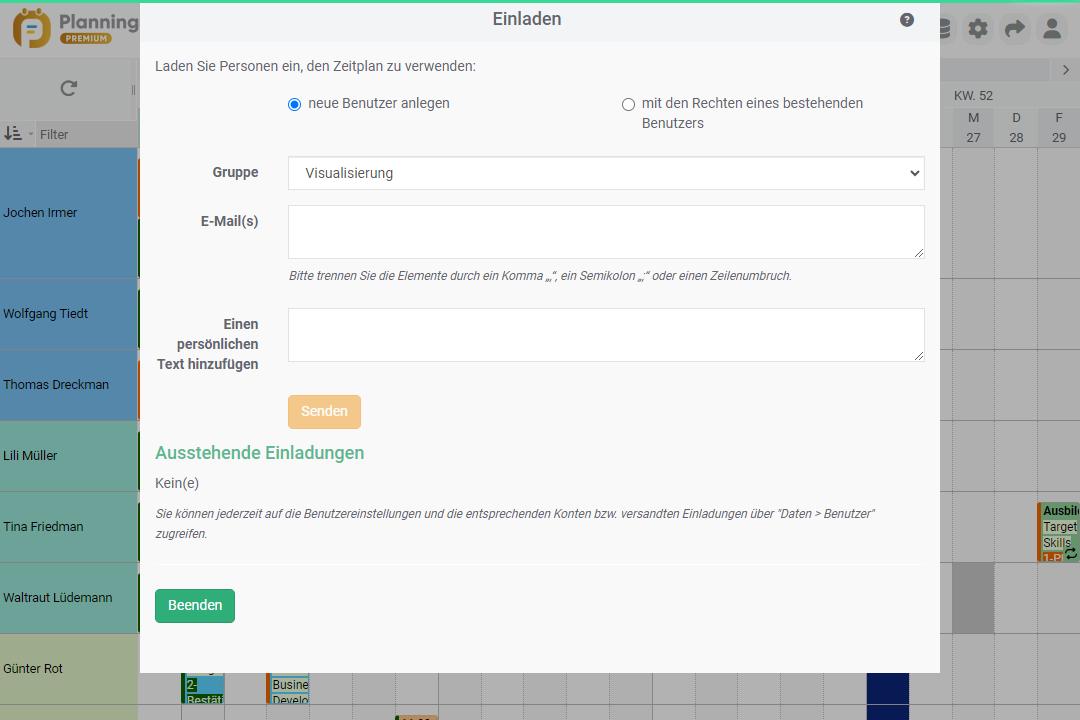Click the refresh icon
1080x720 pixels.
pyautogui.click(x=68, y=88)
